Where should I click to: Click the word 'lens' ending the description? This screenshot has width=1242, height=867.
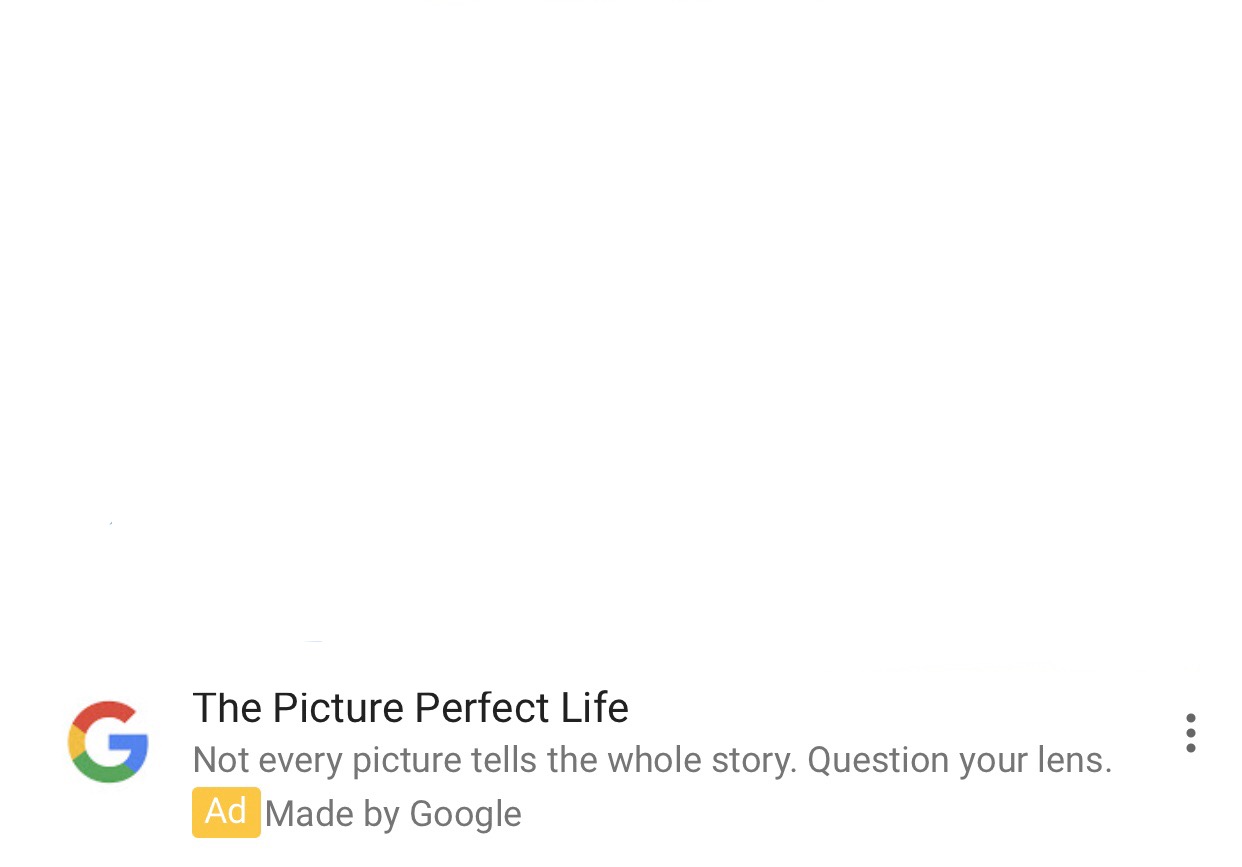coord(1075,761)
